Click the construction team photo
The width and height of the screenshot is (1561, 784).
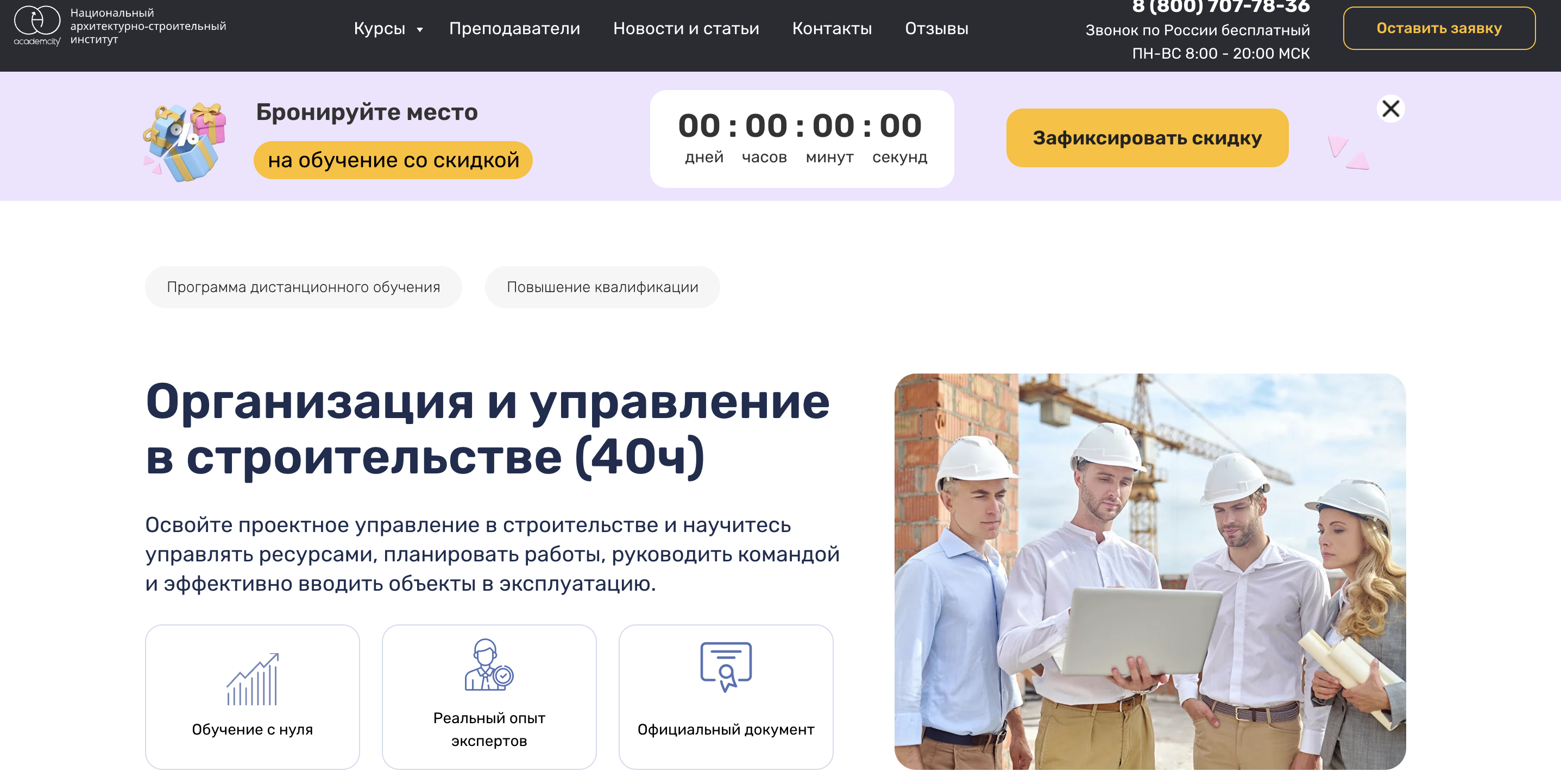(x=1149, y=571)
